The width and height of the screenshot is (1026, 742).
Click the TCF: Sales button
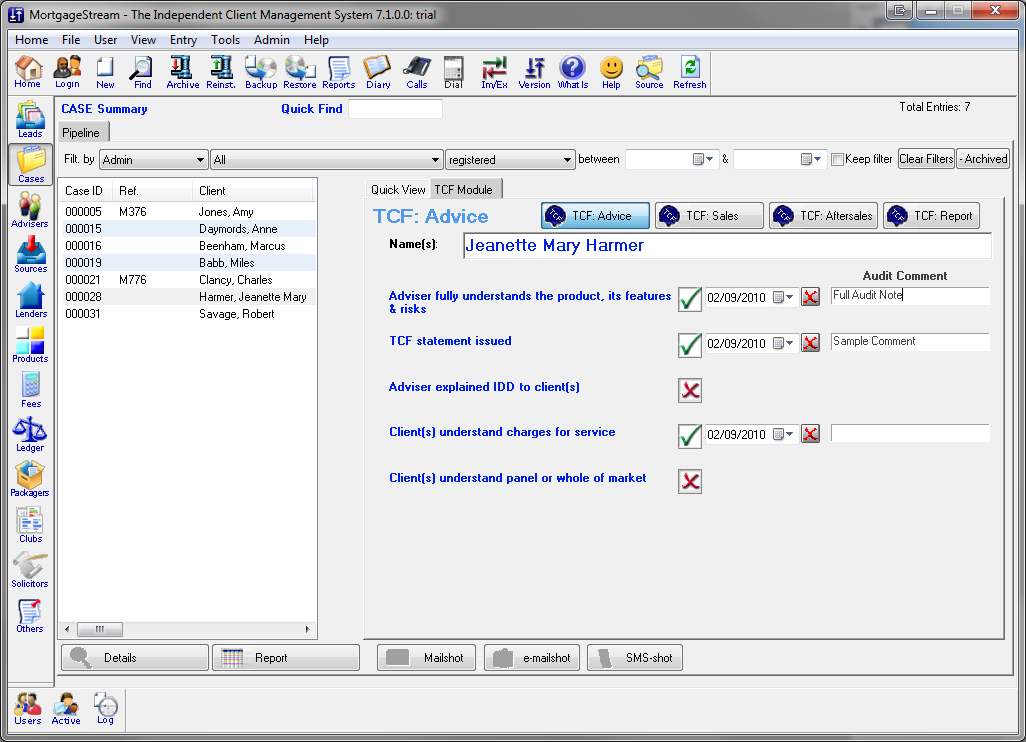tap(709, 216)
